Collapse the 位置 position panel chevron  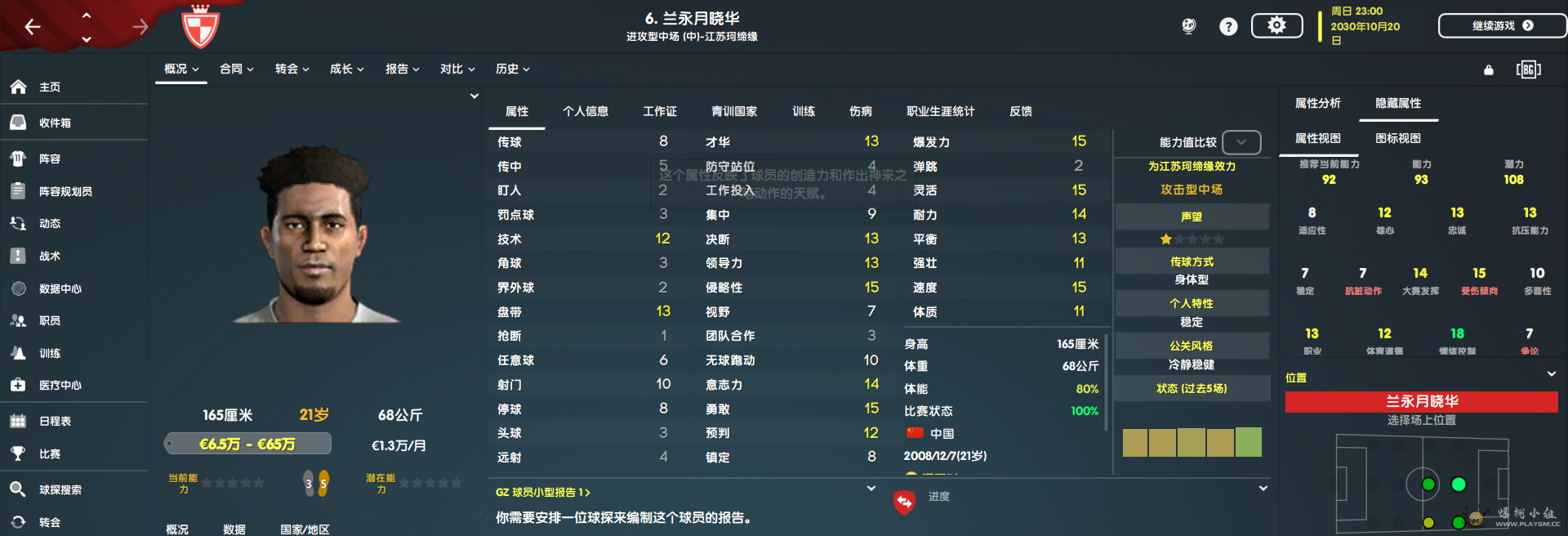tap(1551, 374)
